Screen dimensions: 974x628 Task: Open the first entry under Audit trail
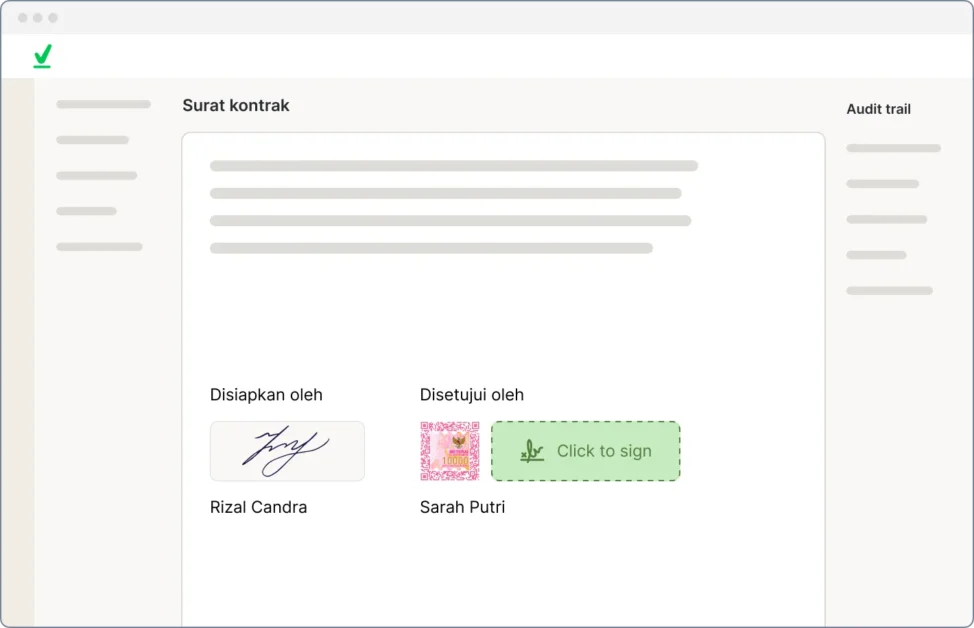893,148
